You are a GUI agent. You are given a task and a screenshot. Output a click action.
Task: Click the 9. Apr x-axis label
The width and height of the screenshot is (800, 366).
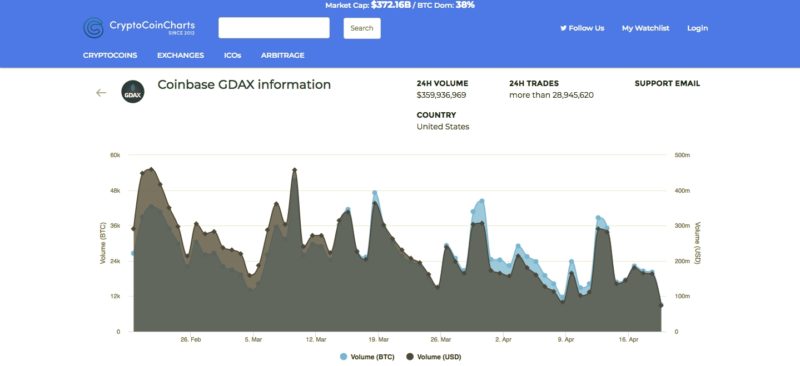click(x=566, y=339)
